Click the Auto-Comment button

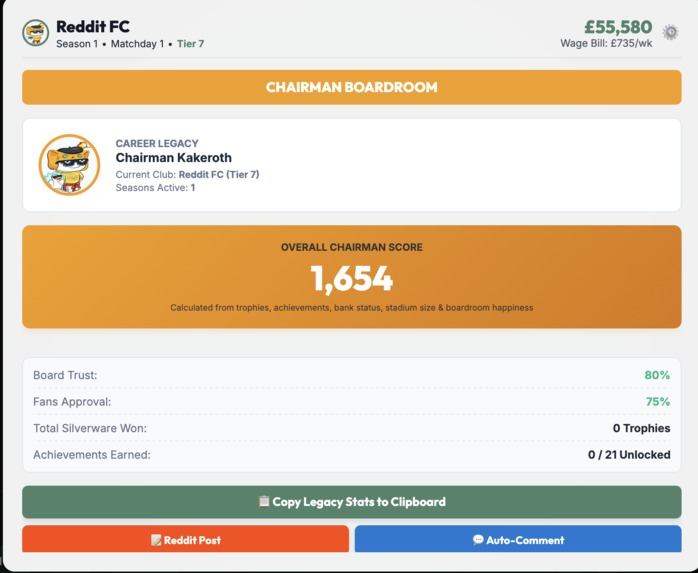tap(518, 539)
